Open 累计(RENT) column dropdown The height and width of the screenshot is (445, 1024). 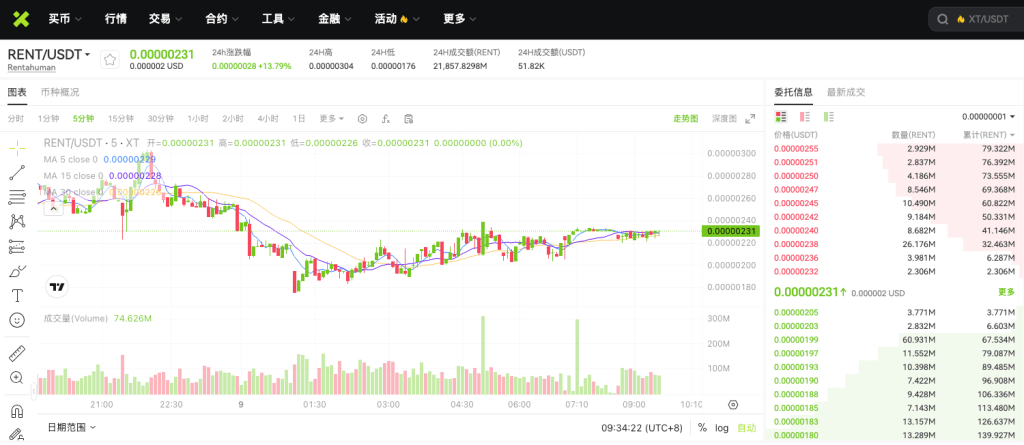point(989,135)
